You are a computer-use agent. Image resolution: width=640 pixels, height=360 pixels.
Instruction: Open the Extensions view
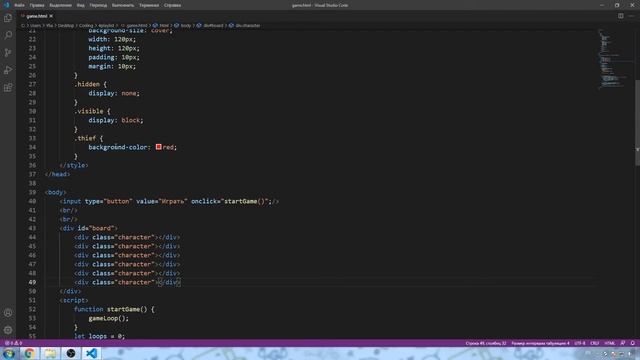[x=8, y=88]
